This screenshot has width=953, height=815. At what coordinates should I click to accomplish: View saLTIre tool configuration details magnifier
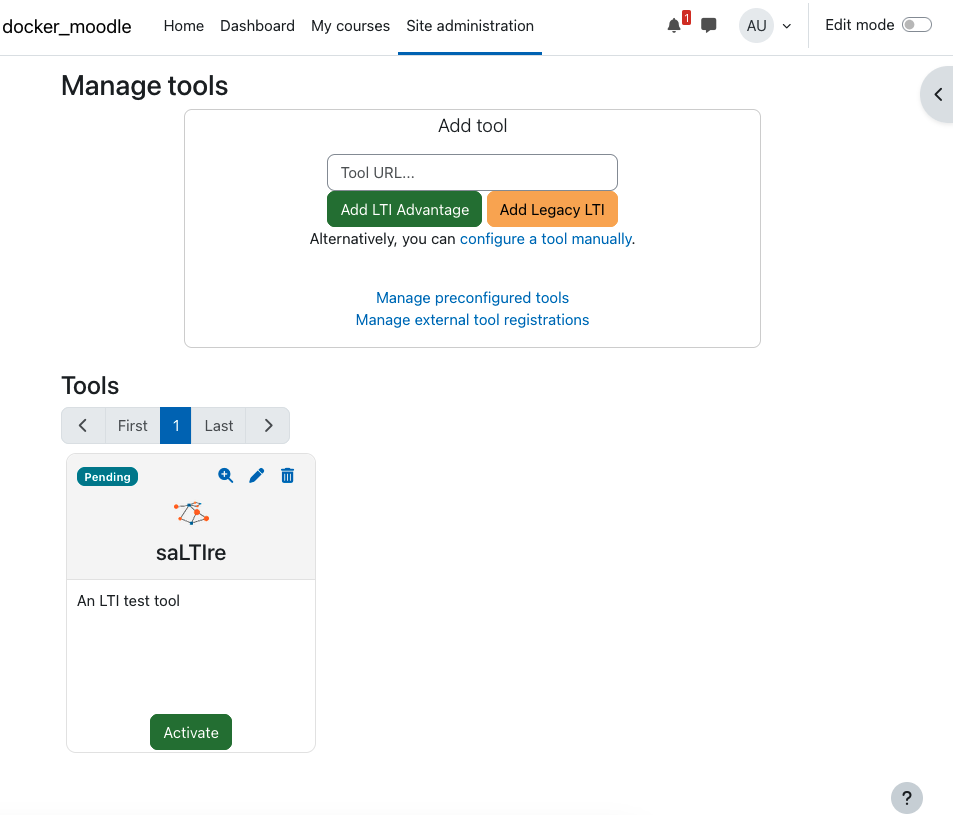click(225, 475)
